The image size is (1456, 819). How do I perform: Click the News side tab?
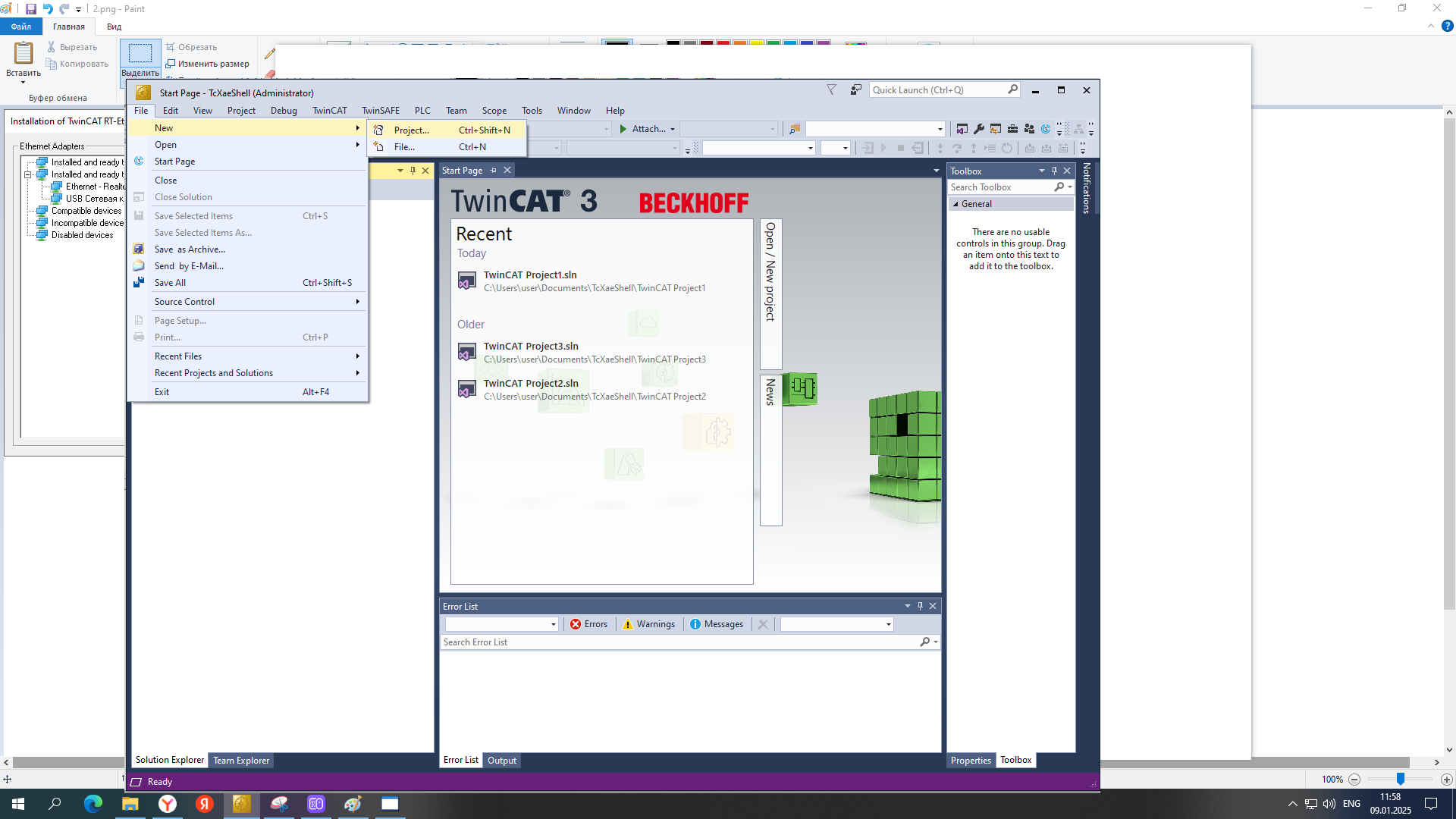tap(770, 450)
